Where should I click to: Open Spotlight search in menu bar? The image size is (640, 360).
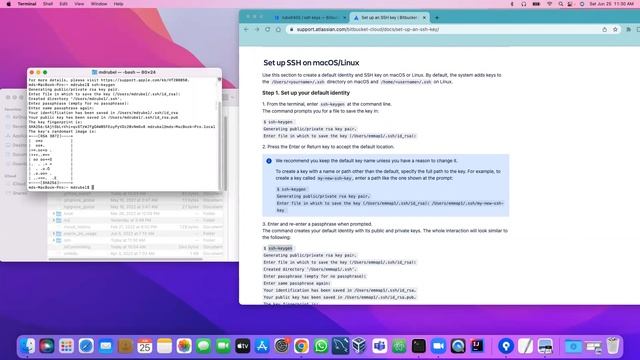click(561, 4)
